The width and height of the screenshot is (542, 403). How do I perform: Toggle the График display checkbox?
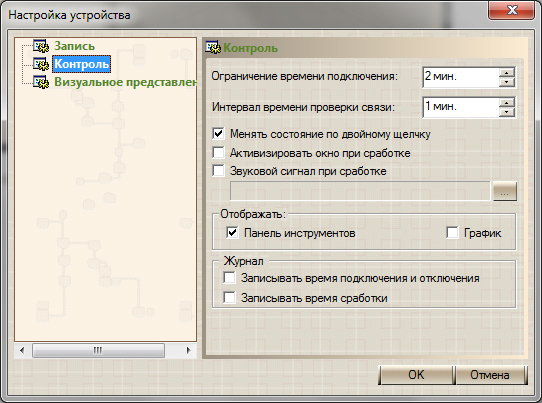[x=452, y=233]
